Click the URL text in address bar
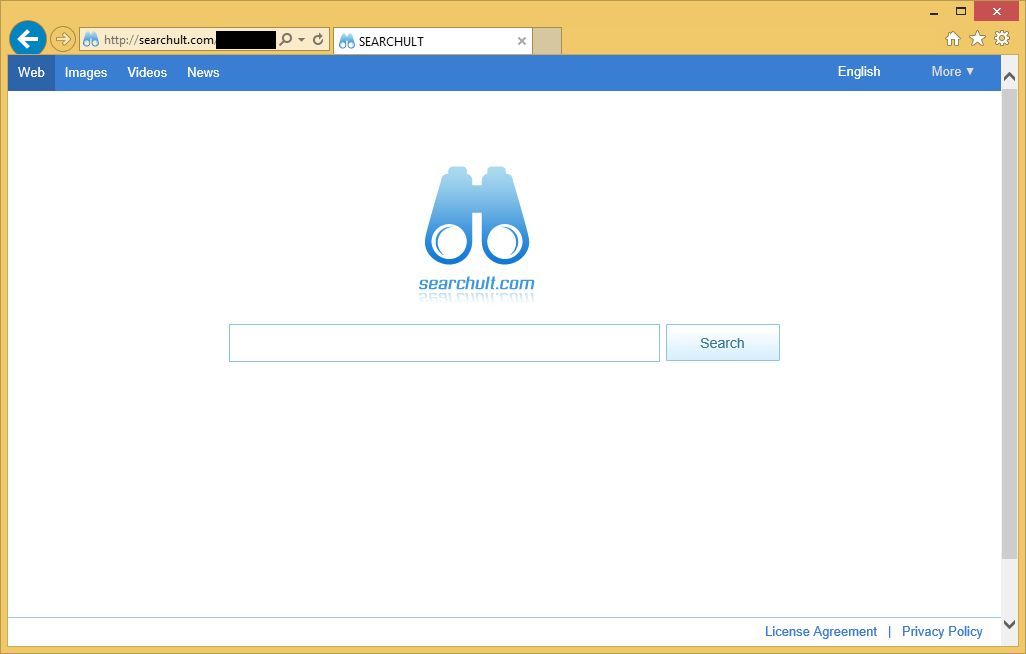 (158, 40)
